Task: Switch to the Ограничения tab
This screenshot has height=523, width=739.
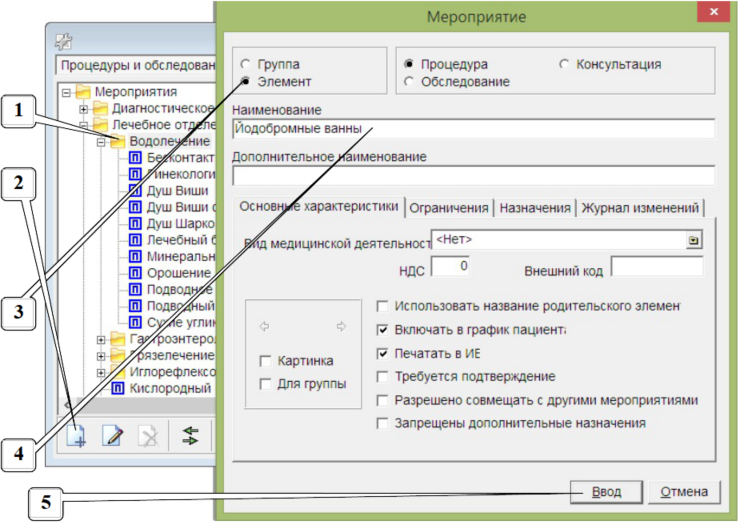Action: click(450, 208)
